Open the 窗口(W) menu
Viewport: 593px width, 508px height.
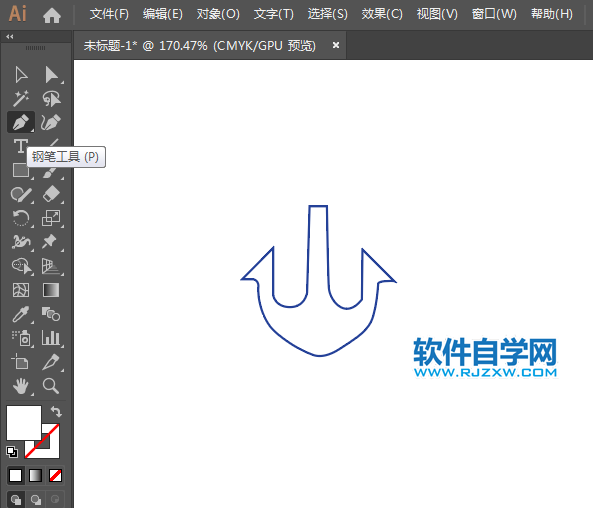coord(494,14)
